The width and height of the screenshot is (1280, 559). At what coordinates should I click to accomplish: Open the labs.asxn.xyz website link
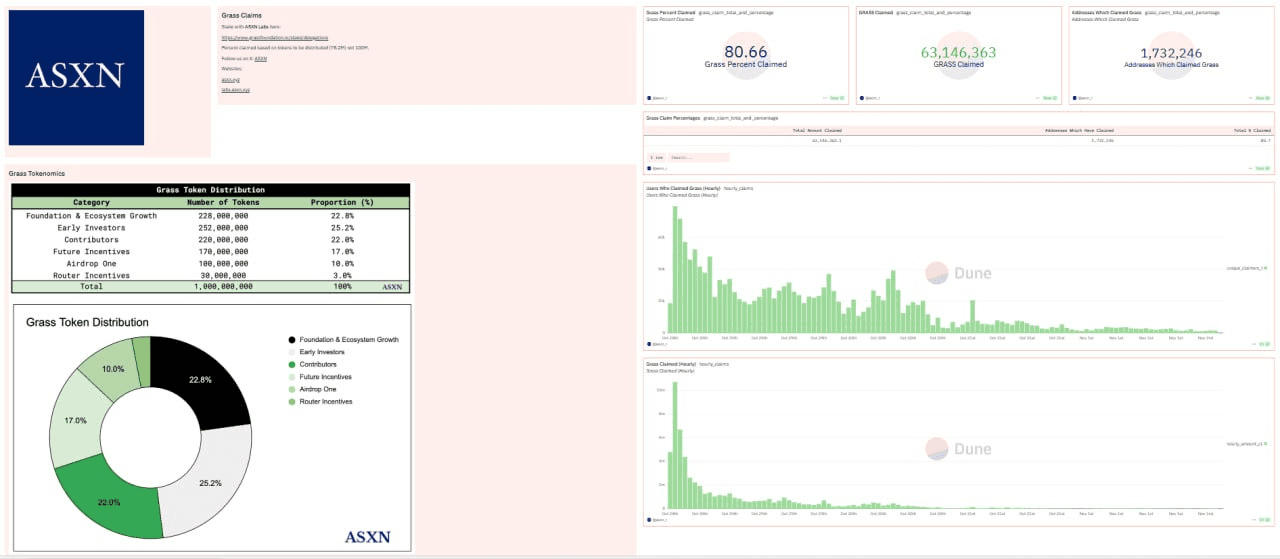(x=235, y=90)
